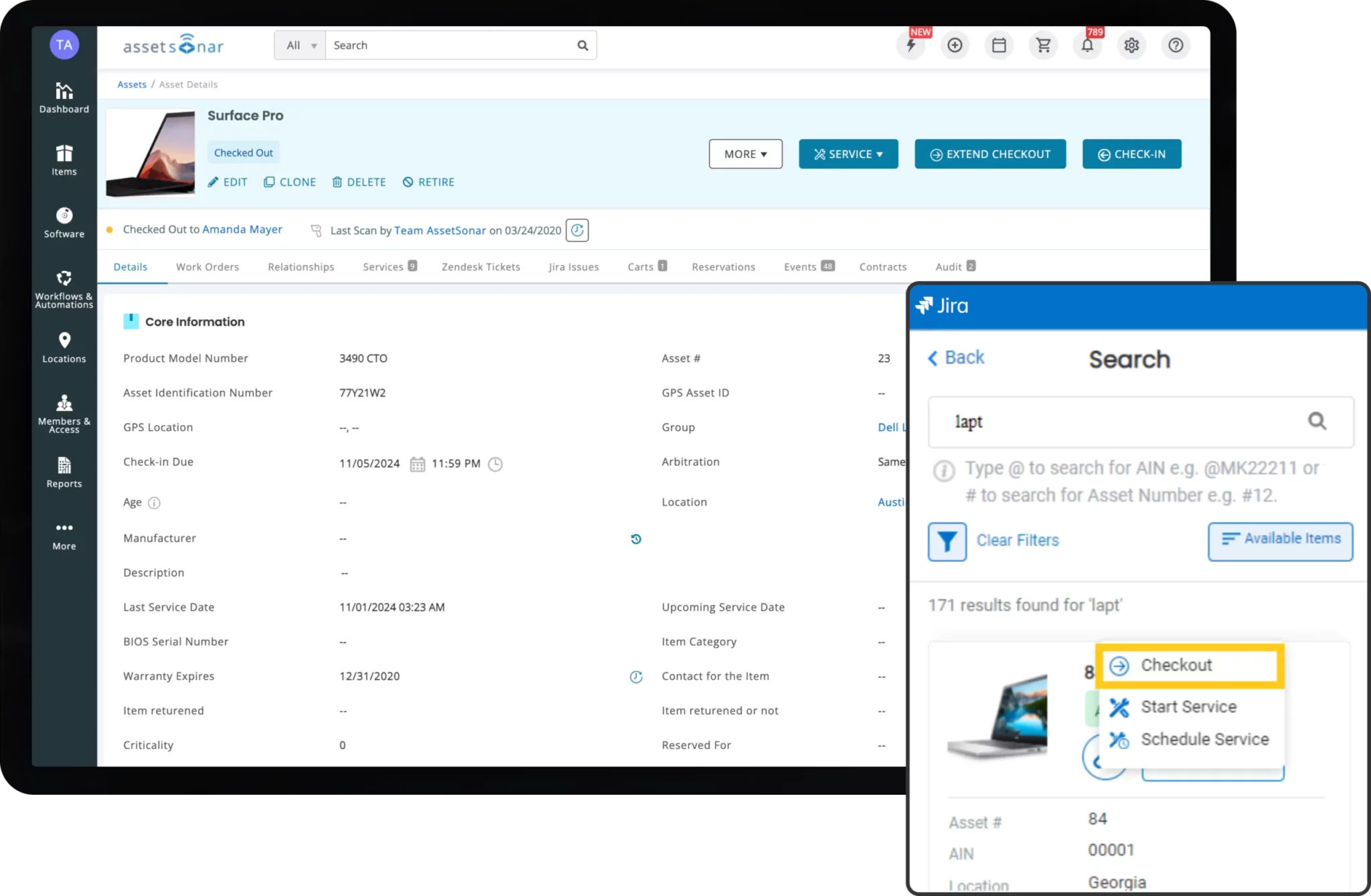This screenshot has width=1371, height=896.
Task: Open the Audit tab
Action: 955,267
